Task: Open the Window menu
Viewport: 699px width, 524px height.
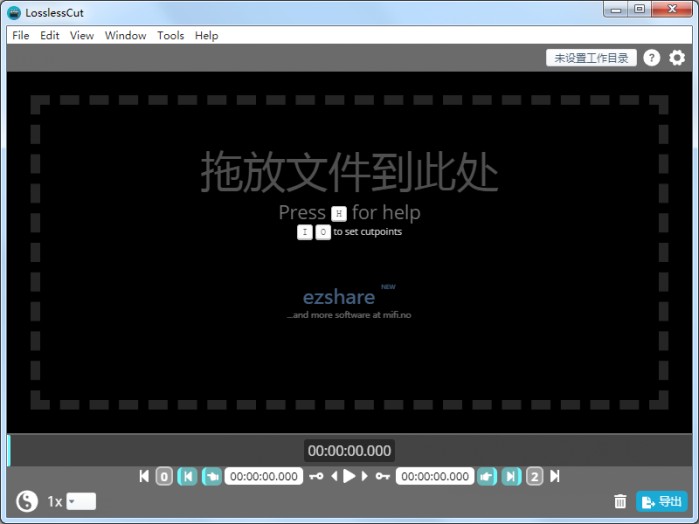Action: pyautogui.click(x=125, y=36)
